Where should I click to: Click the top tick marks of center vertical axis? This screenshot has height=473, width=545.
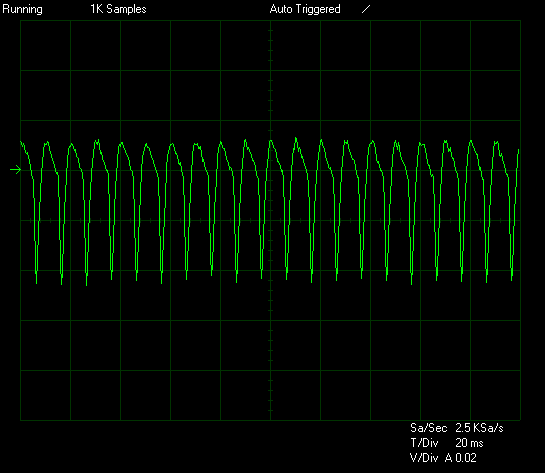click(270, 45)
